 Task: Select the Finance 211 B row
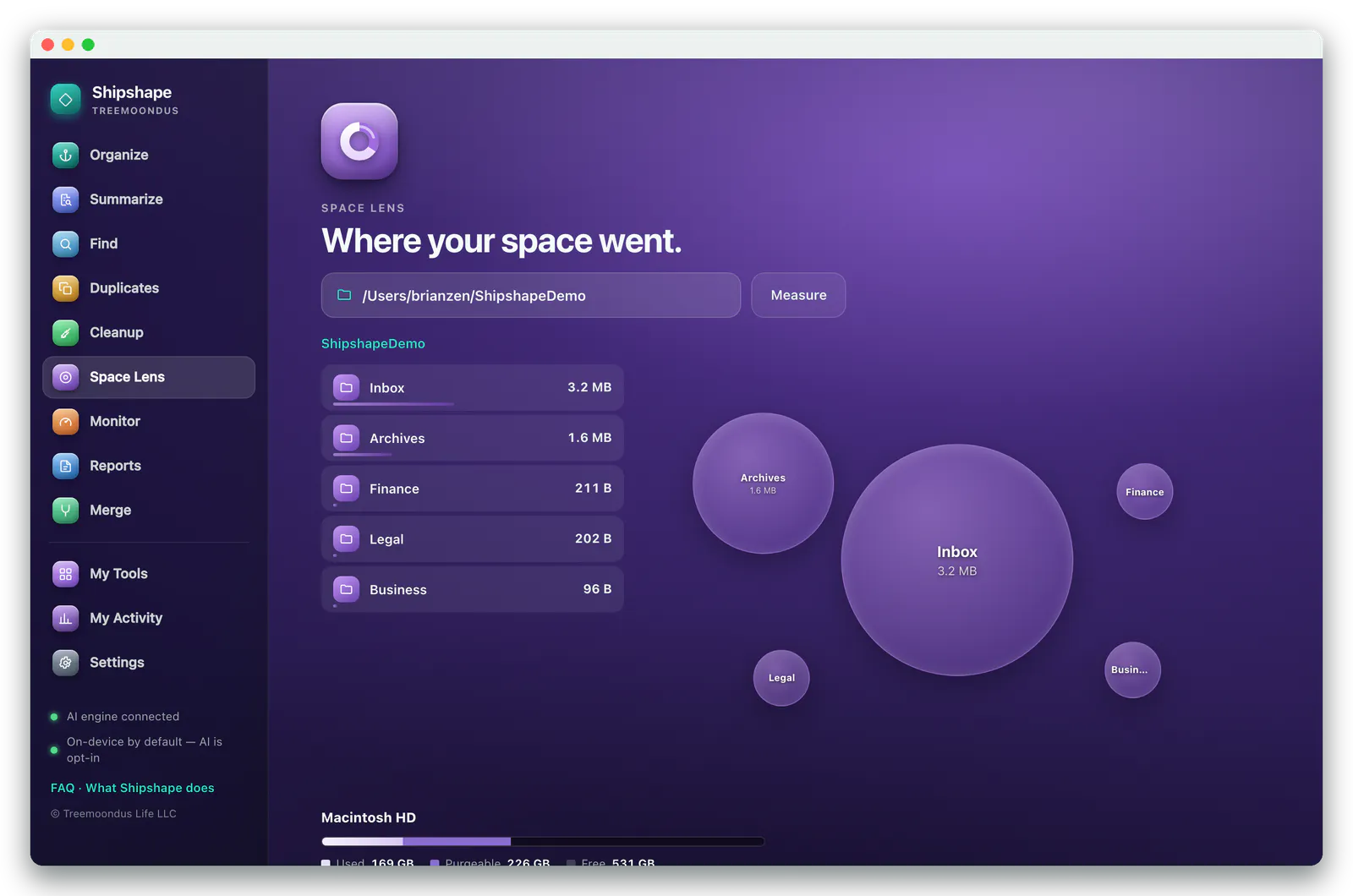(x=473, y=489)
